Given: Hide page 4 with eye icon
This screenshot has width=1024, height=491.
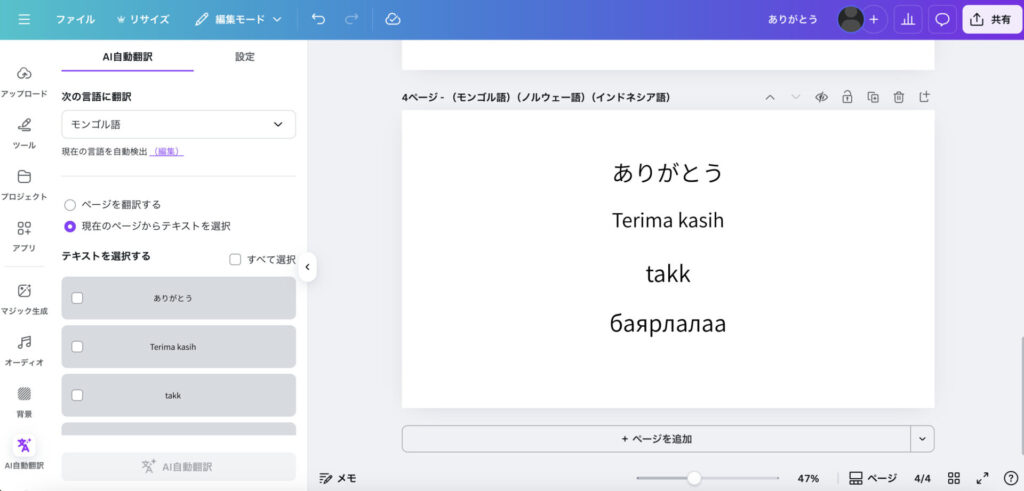Looking at the screenshot, I should [821, 97].
